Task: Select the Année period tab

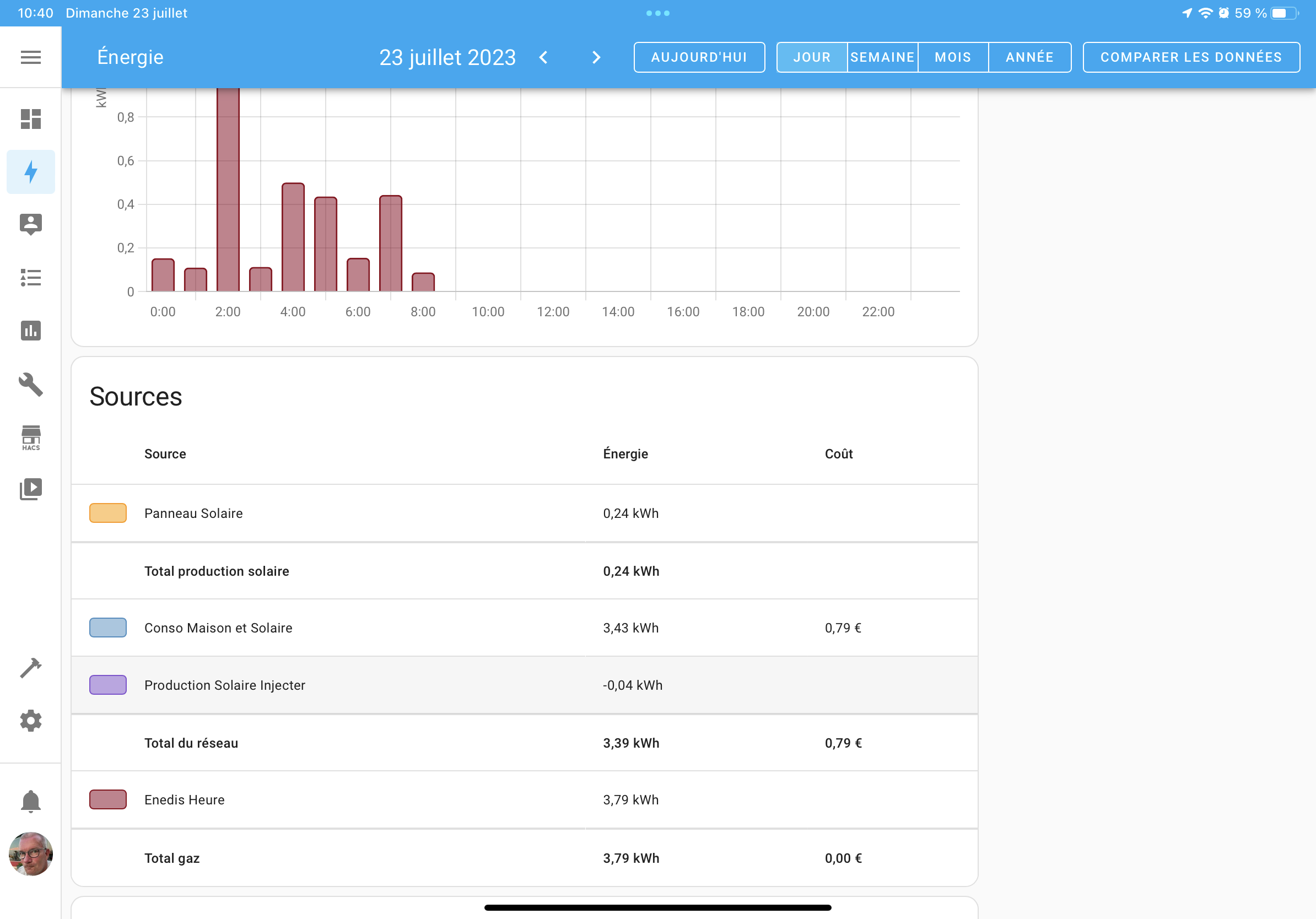Action: (1029, 57)
